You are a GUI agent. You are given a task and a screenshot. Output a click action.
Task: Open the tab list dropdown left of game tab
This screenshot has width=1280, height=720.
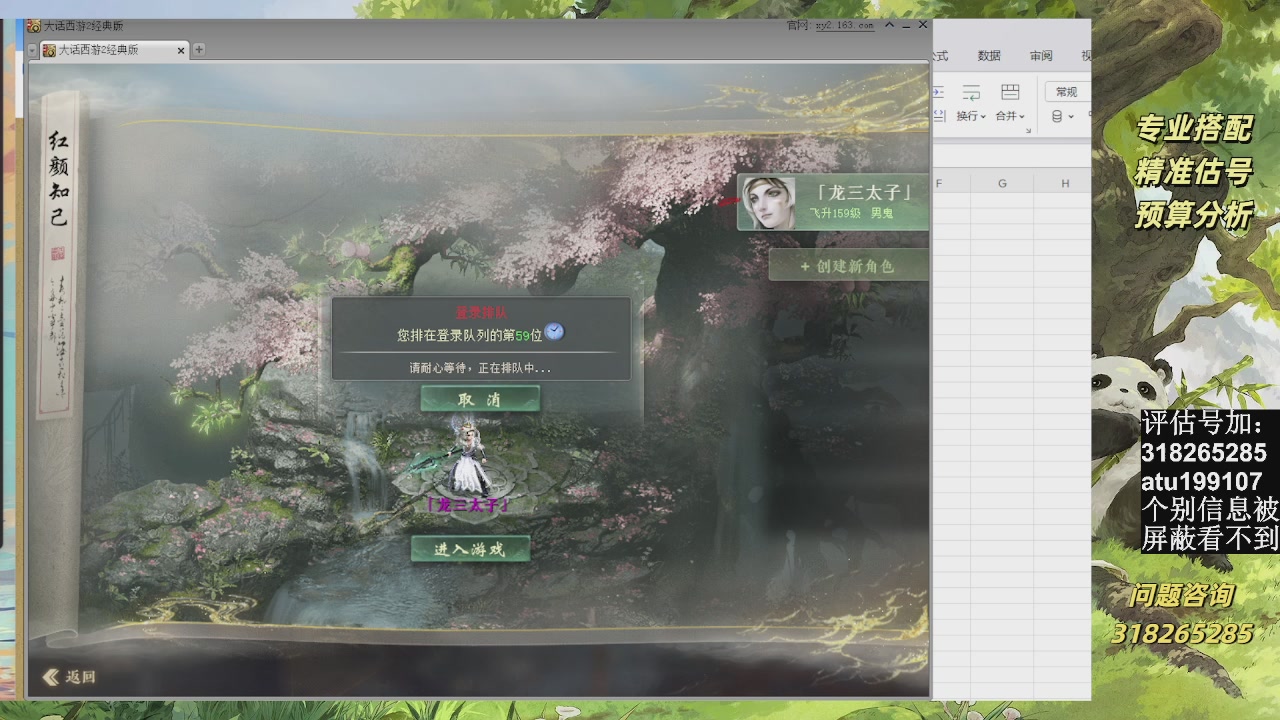coord(33,50)
